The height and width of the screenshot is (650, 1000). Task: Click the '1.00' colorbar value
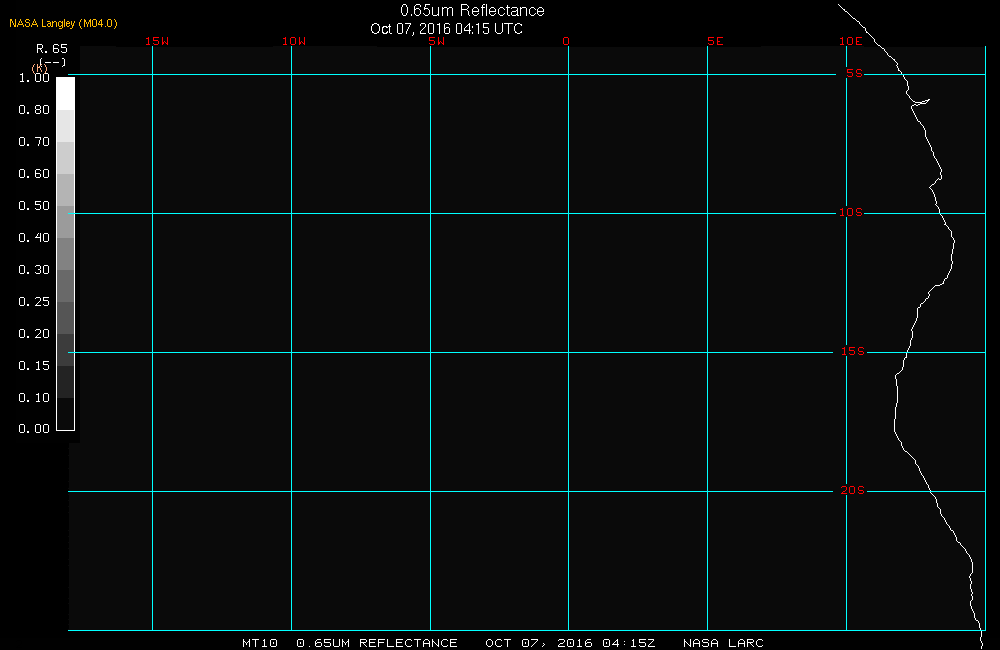click(34, 78)
